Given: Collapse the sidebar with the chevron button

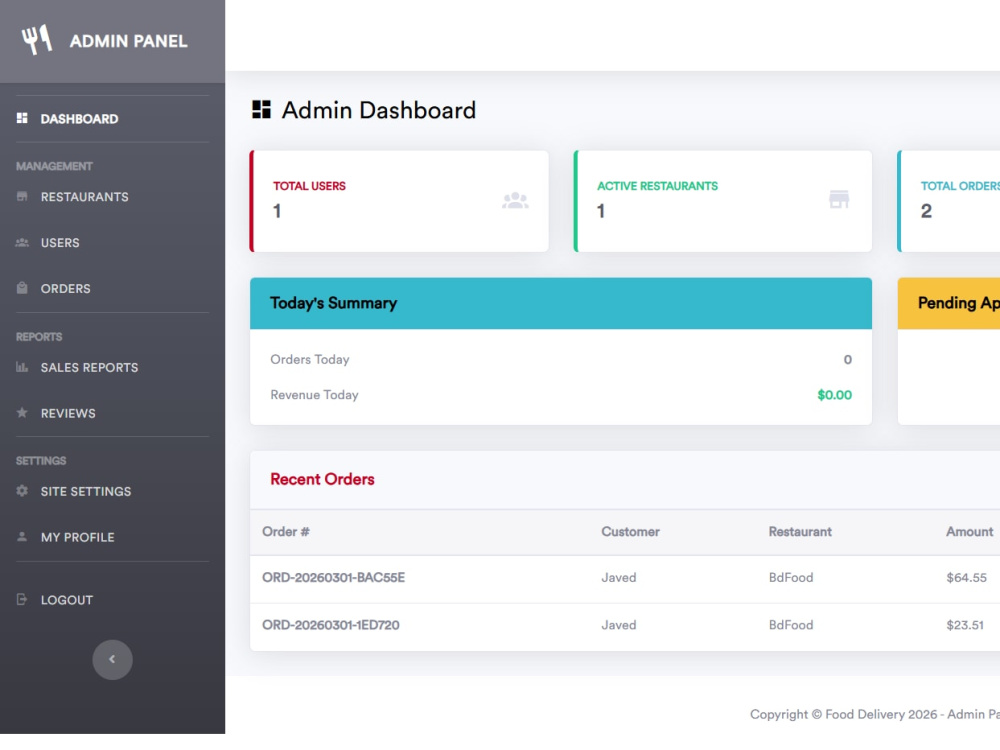Looking at the screenshot, I should tap(112, 659).
